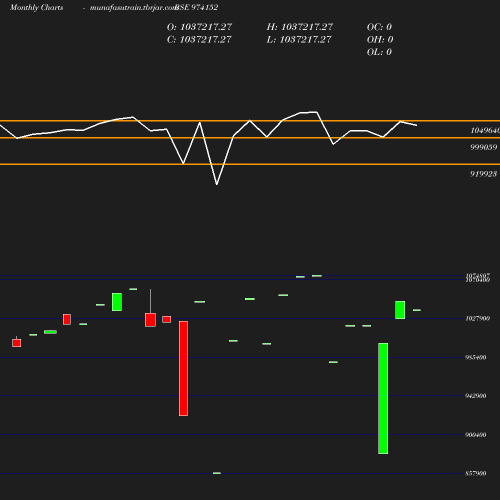Click the first red candle at chart start

(17, 342)
